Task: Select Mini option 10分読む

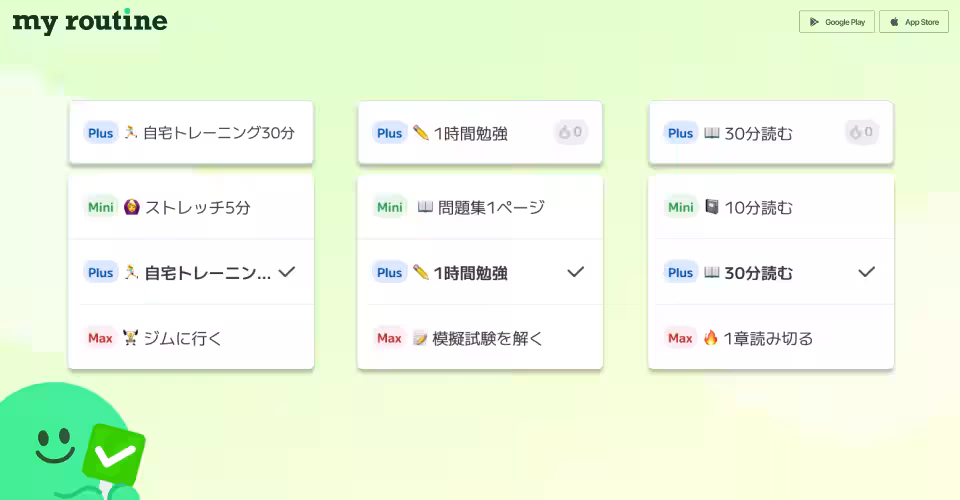Action: [x=771, y=207]
